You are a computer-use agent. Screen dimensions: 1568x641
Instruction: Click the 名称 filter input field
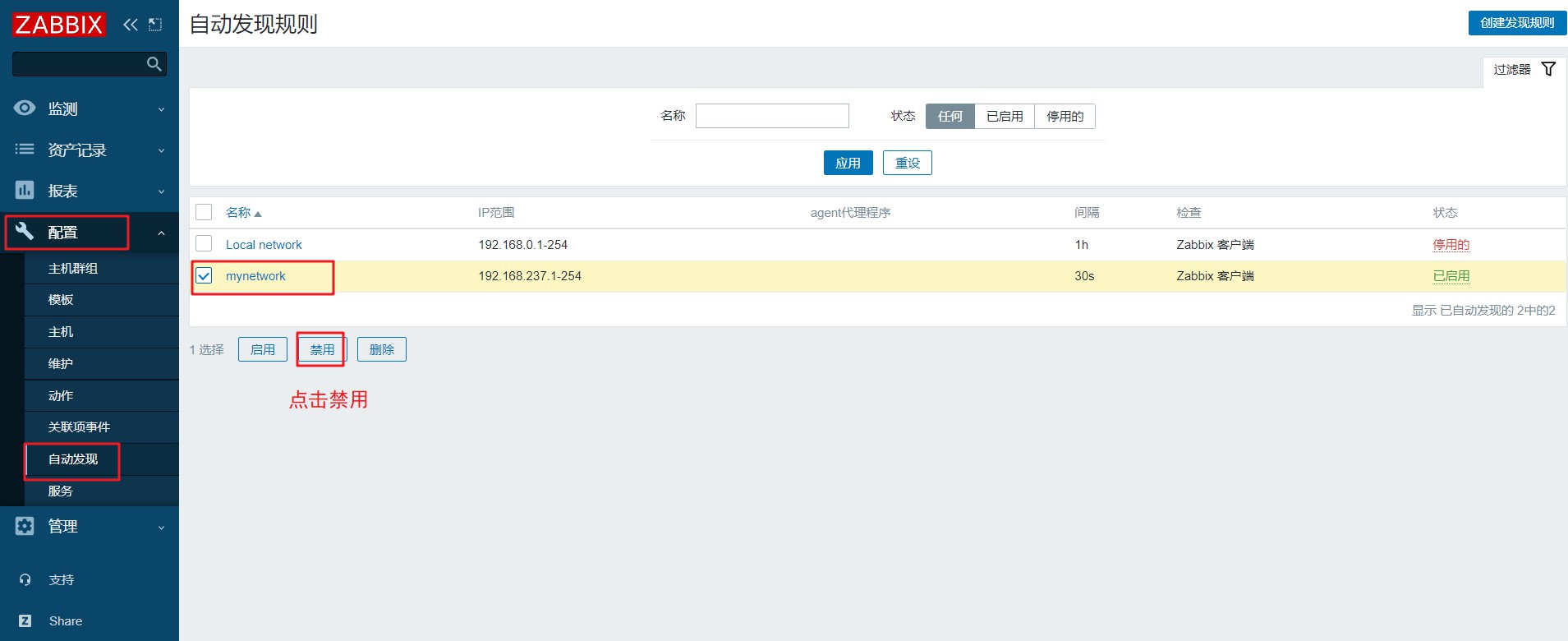coord(772,116)
